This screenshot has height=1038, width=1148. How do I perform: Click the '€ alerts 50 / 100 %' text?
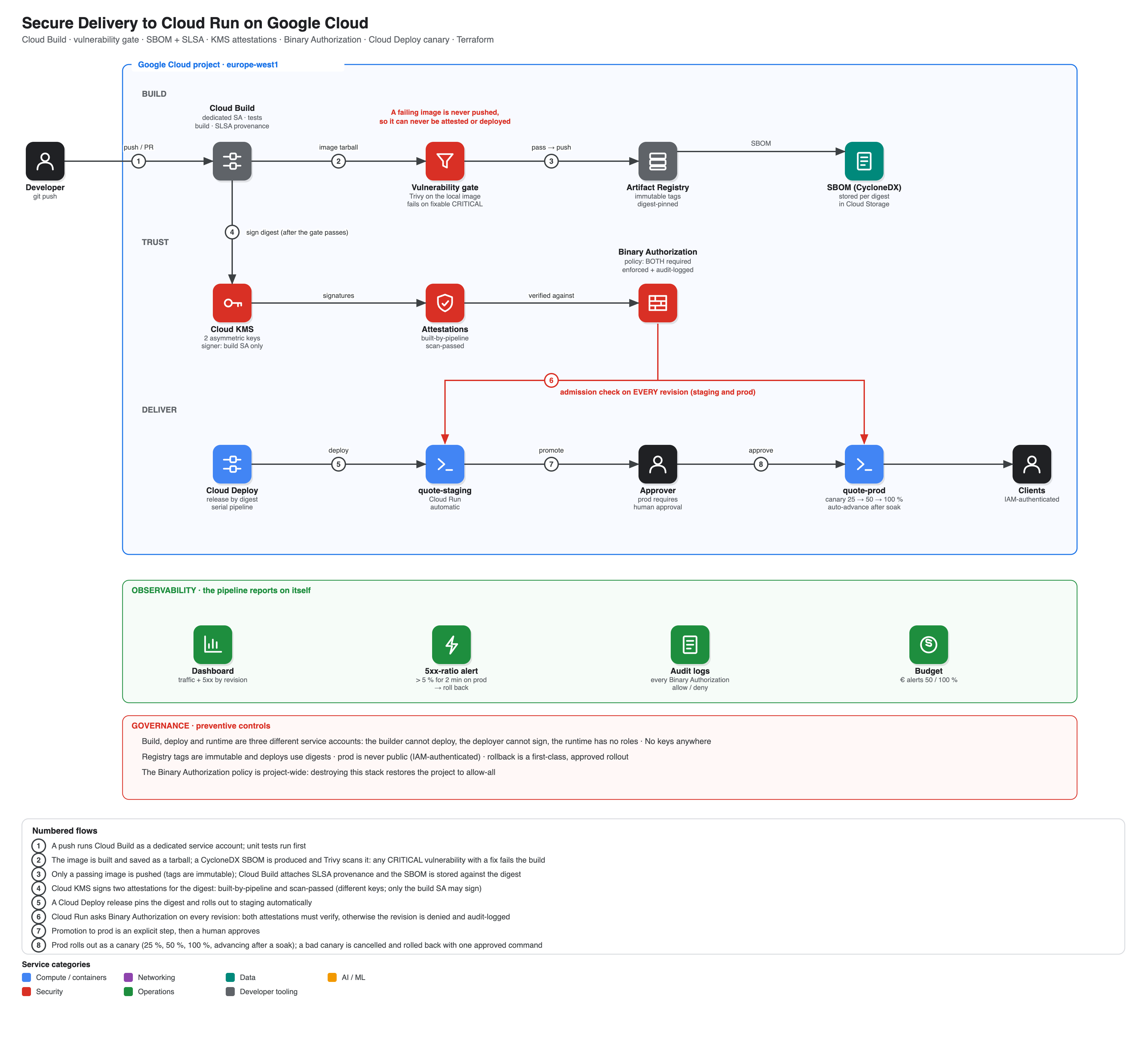click(x=928, y=680)
